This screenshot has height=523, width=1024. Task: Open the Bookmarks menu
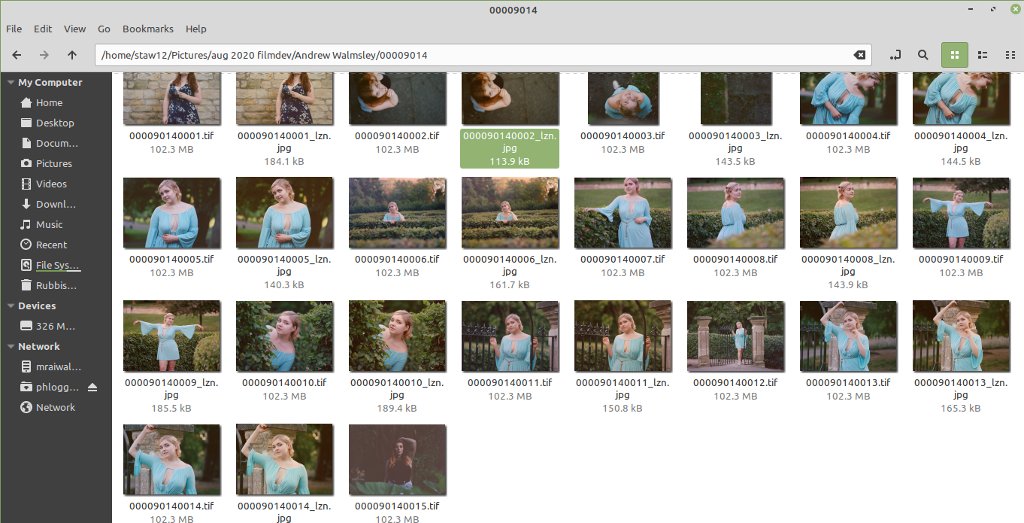click(x=148, y=29)
